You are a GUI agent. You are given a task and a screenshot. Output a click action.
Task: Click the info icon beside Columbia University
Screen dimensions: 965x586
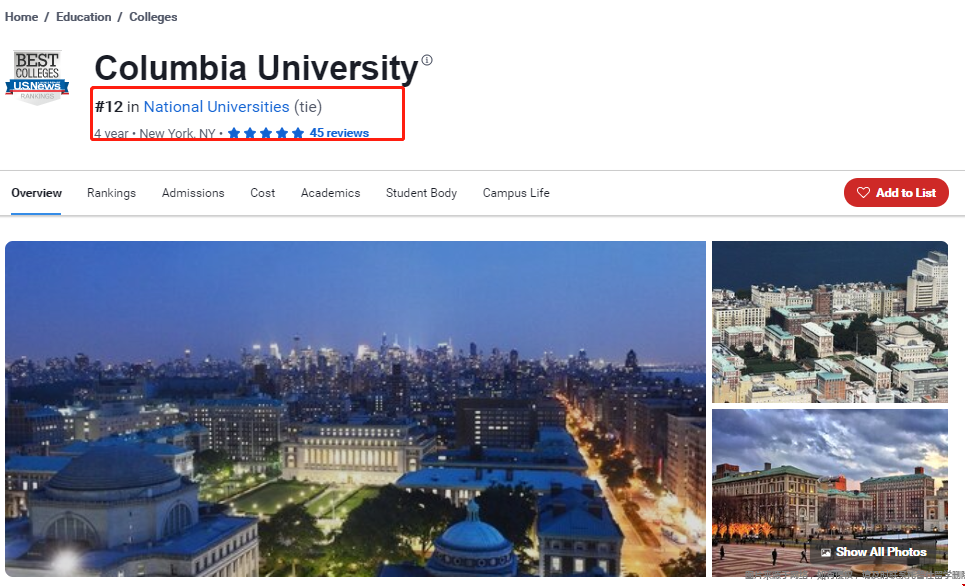coord(427,60)
